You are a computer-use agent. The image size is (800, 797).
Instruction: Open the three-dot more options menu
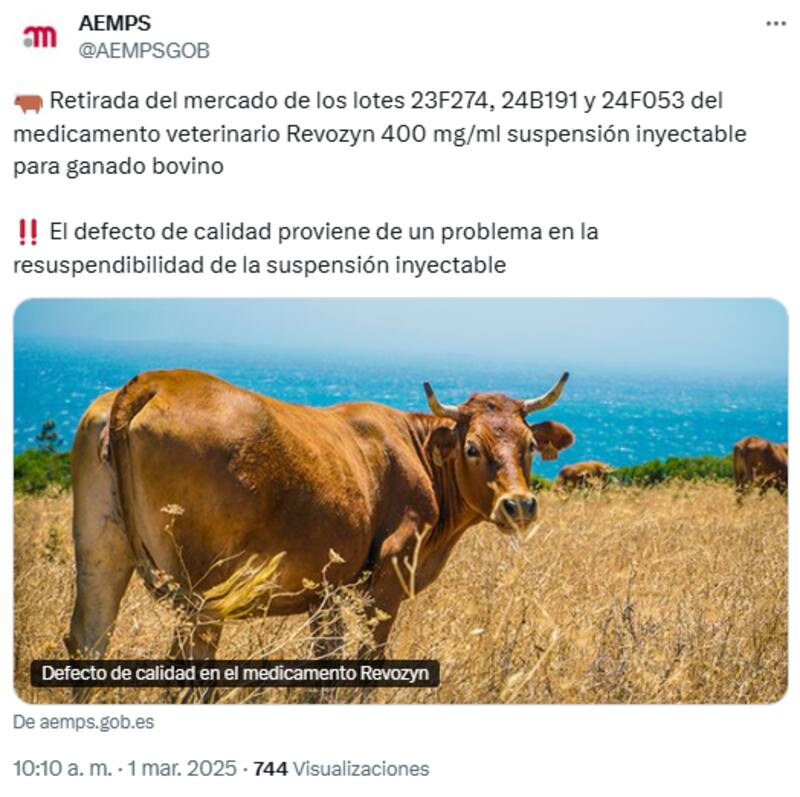point(776,24)
